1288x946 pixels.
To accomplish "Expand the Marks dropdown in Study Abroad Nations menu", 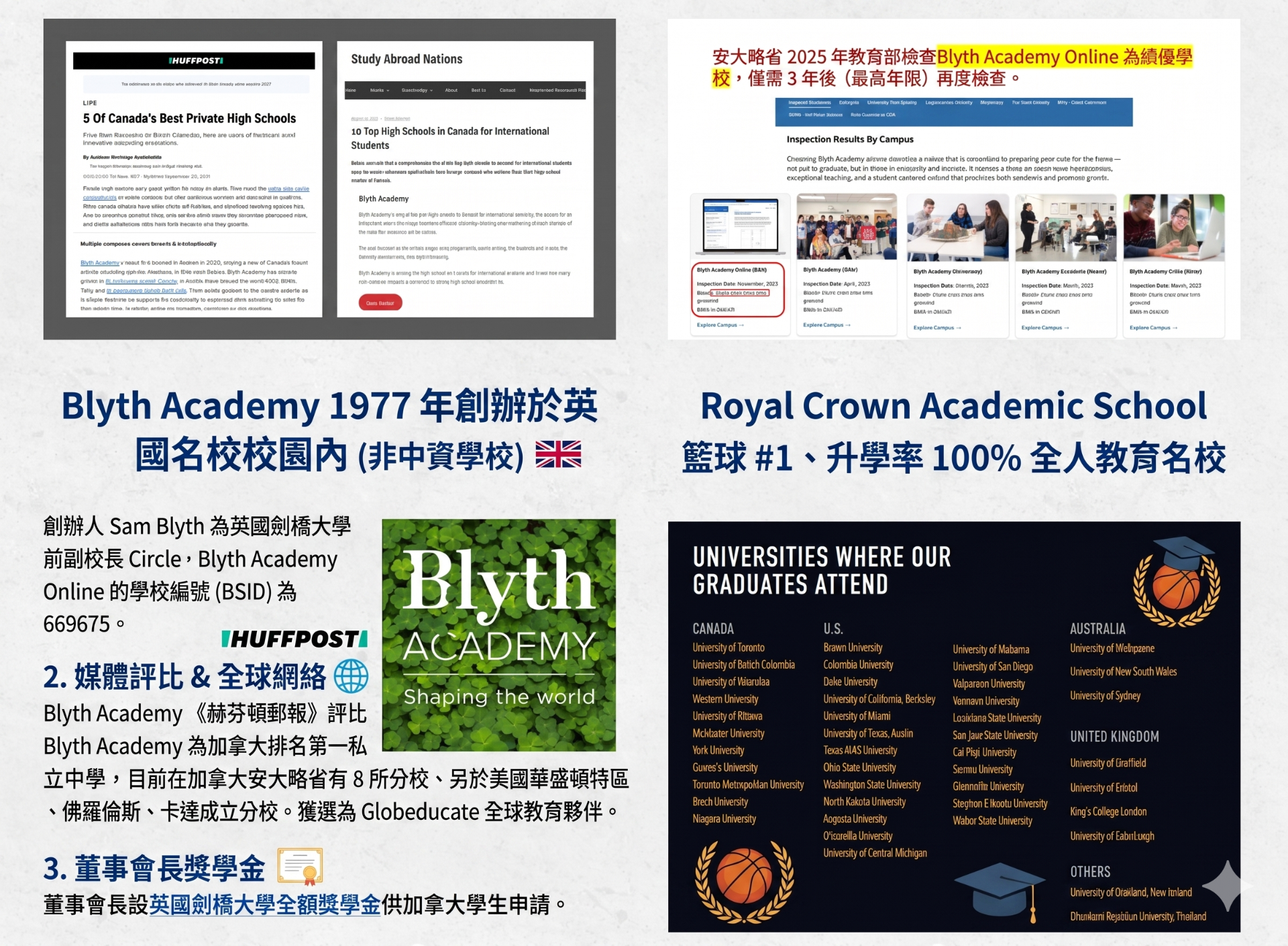I will coord(379,90).
